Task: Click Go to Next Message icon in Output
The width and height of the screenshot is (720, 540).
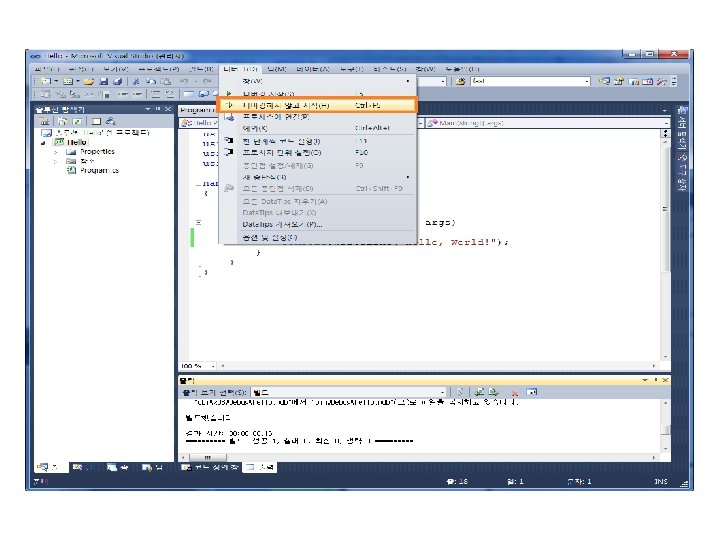Action: pos(494,392)
